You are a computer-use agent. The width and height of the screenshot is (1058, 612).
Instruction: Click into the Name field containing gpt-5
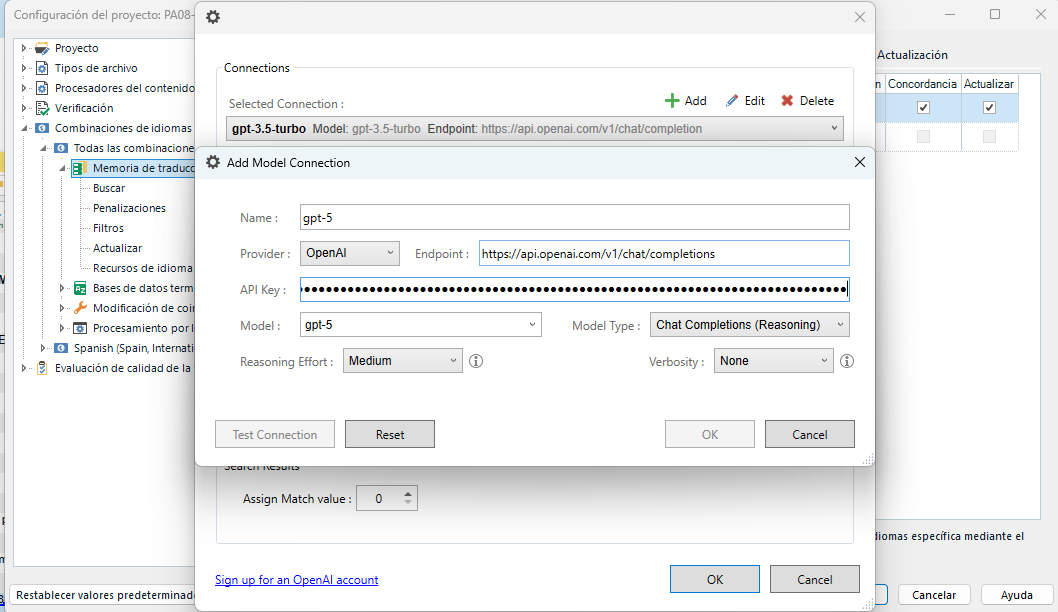(574, 218)
